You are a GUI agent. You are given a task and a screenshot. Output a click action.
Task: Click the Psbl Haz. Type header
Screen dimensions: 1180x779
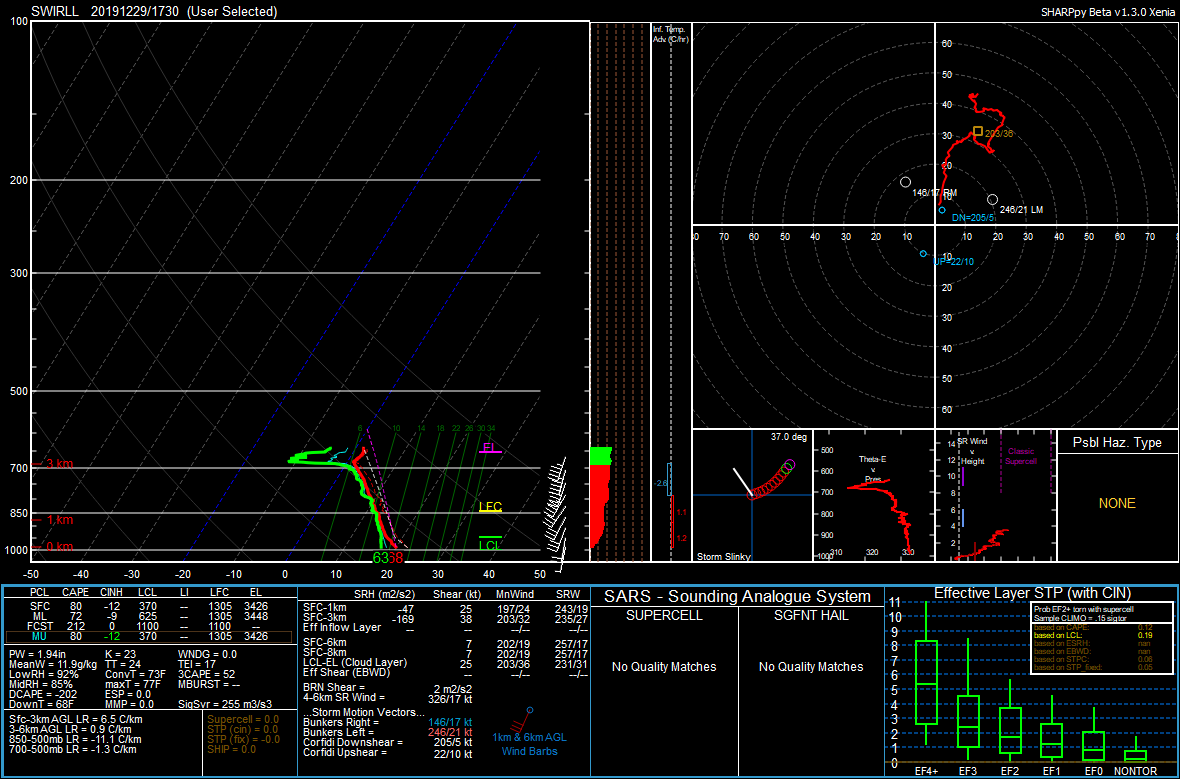[1117, 443]
